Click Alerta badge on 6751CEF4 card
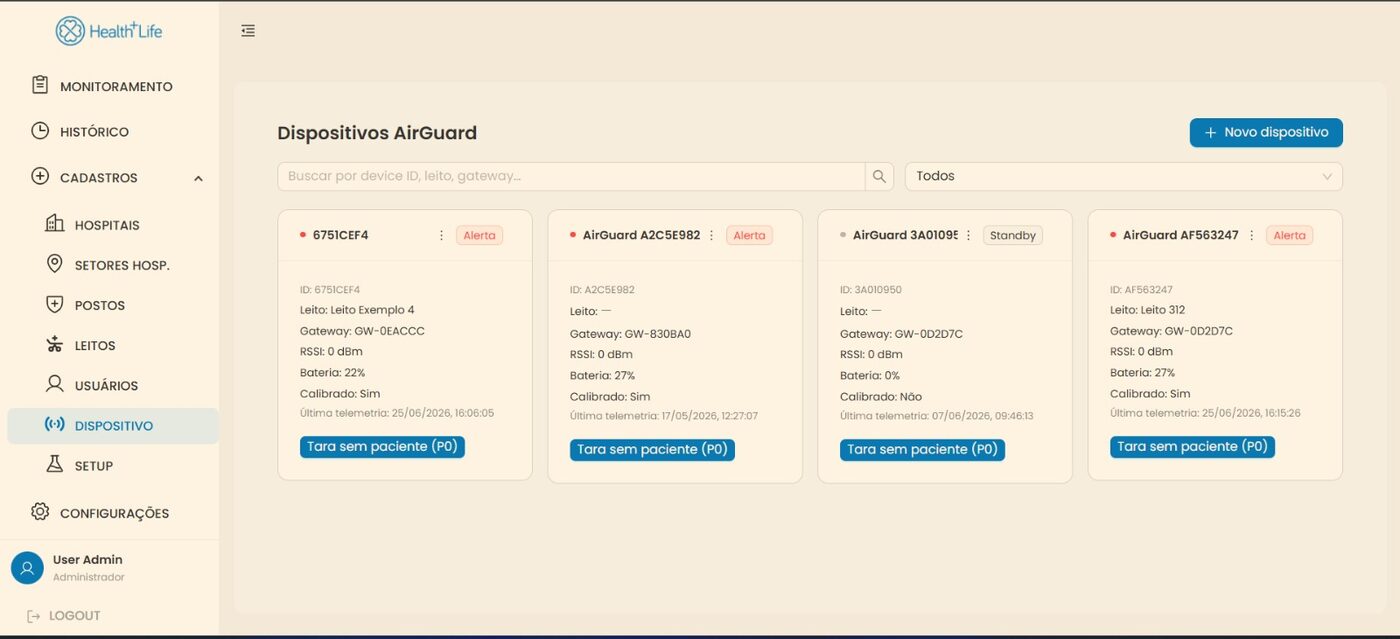Screen dimensions: 1400x639 pos(479,235)
